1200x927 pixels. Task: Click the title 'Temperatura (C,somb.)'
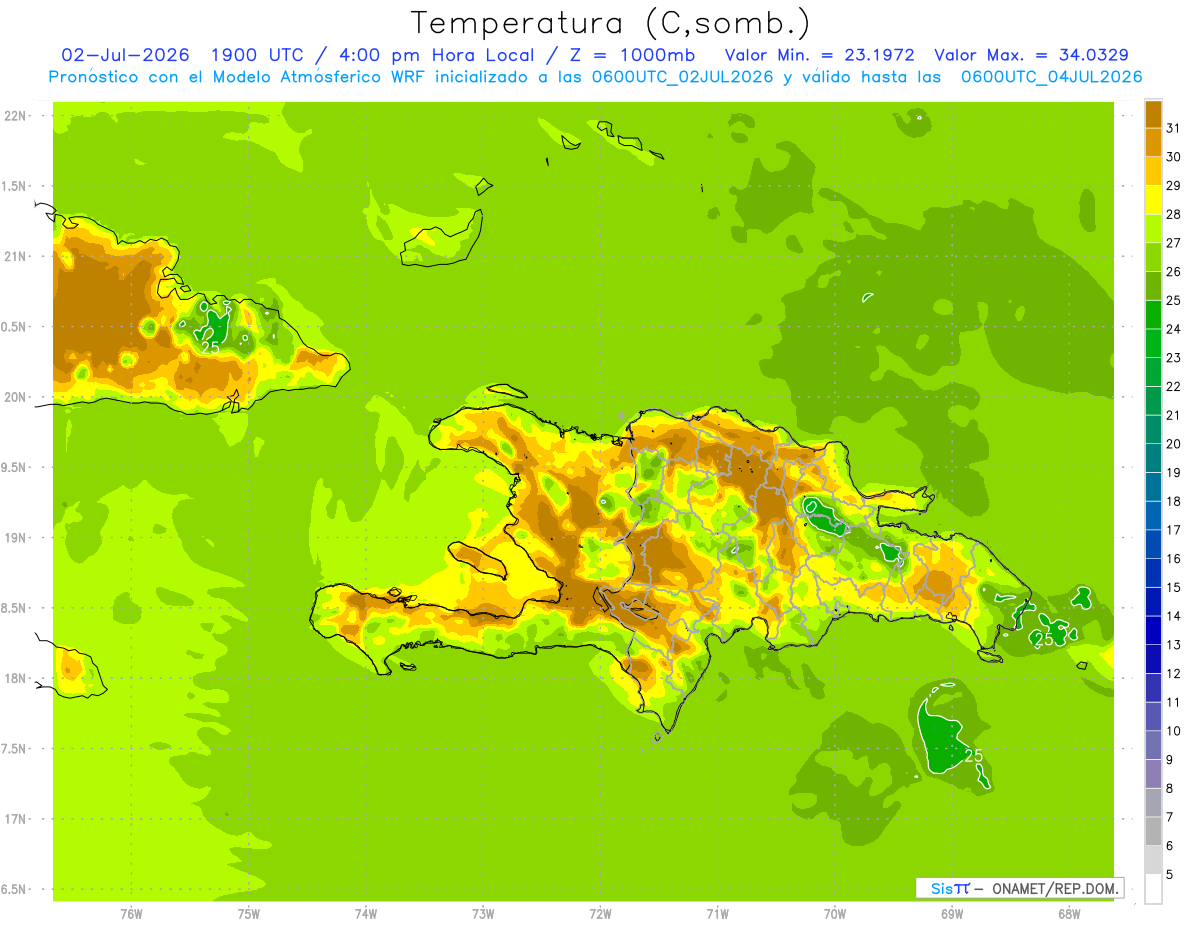pos(610,22)
